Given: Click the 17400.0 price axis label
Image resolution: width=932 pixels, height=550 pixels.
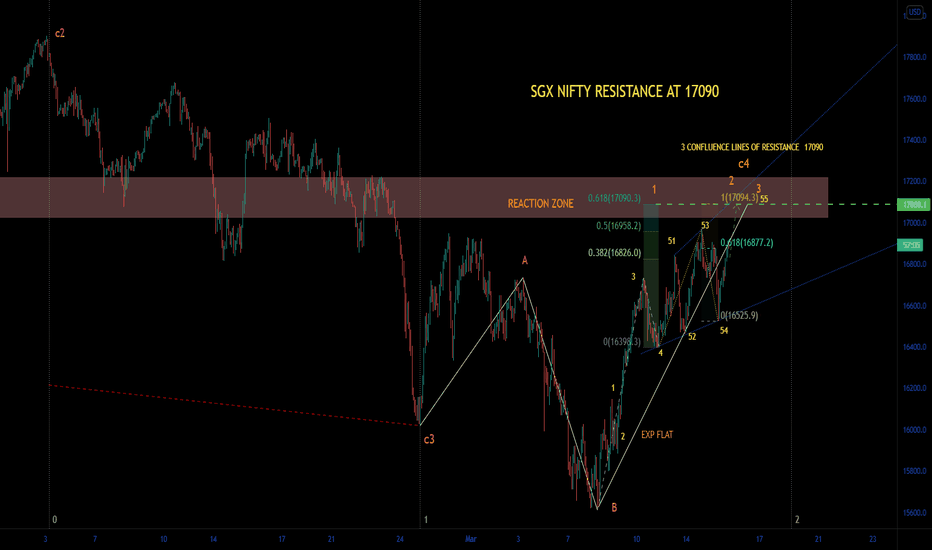Looking at the screenshot, I should click(914, 140).
